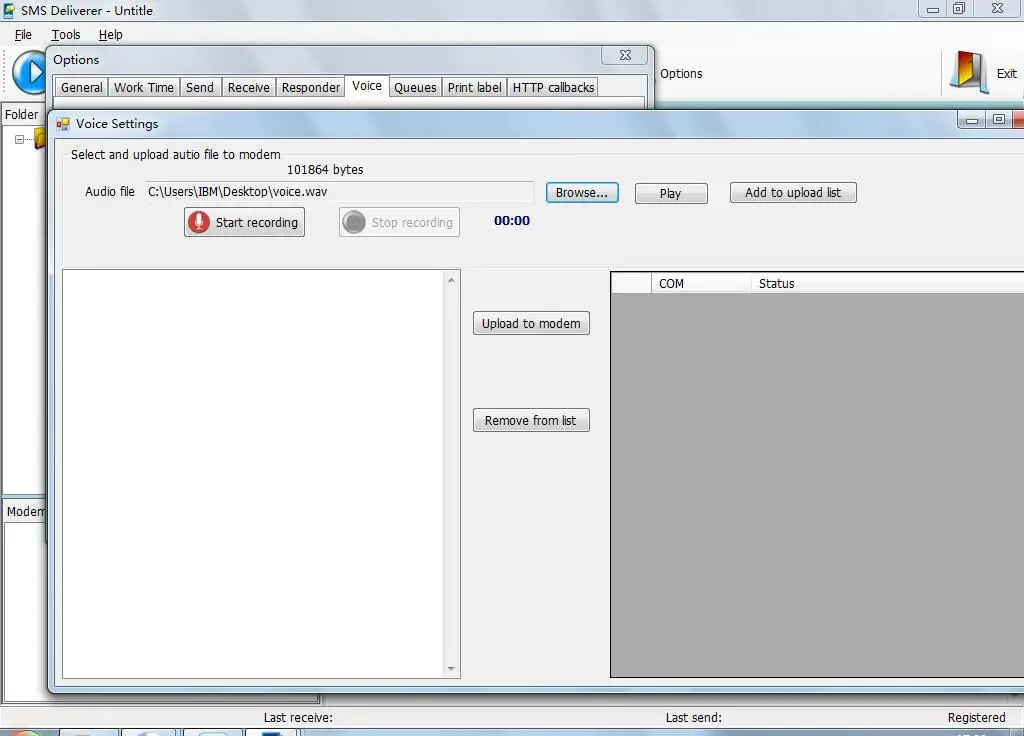Click the Stop recording button
The height and width of the screenshot is (736, 1024).
point(399,222)
